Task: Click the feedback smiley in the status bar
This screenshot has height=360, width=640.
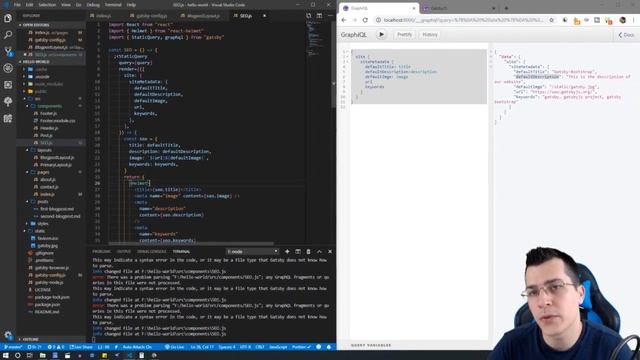Action: pyautogui.click(x=319, y=347)
